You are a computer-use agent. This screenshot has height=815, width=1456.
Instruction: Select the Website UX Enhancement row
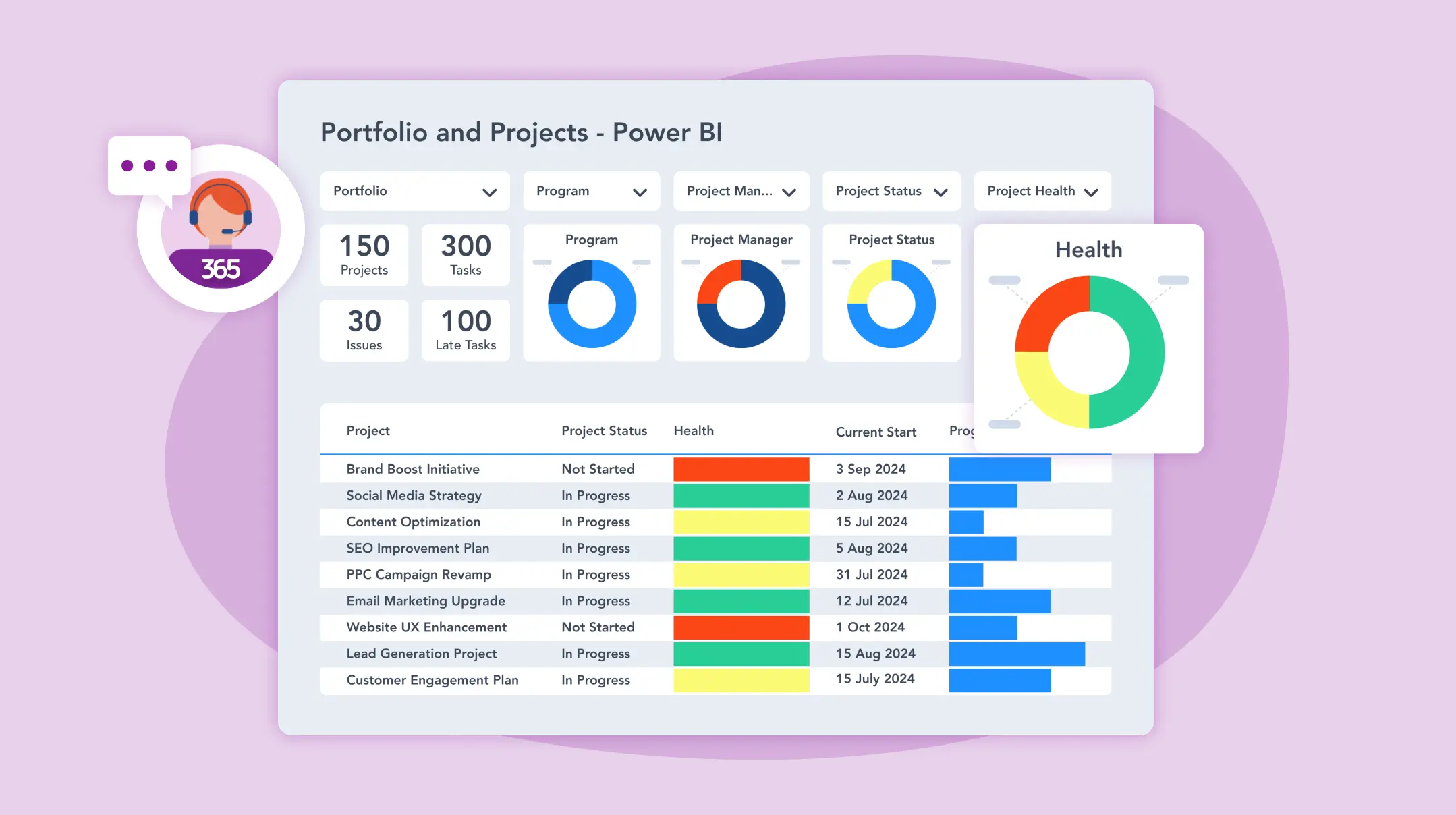tap(426, 627)
